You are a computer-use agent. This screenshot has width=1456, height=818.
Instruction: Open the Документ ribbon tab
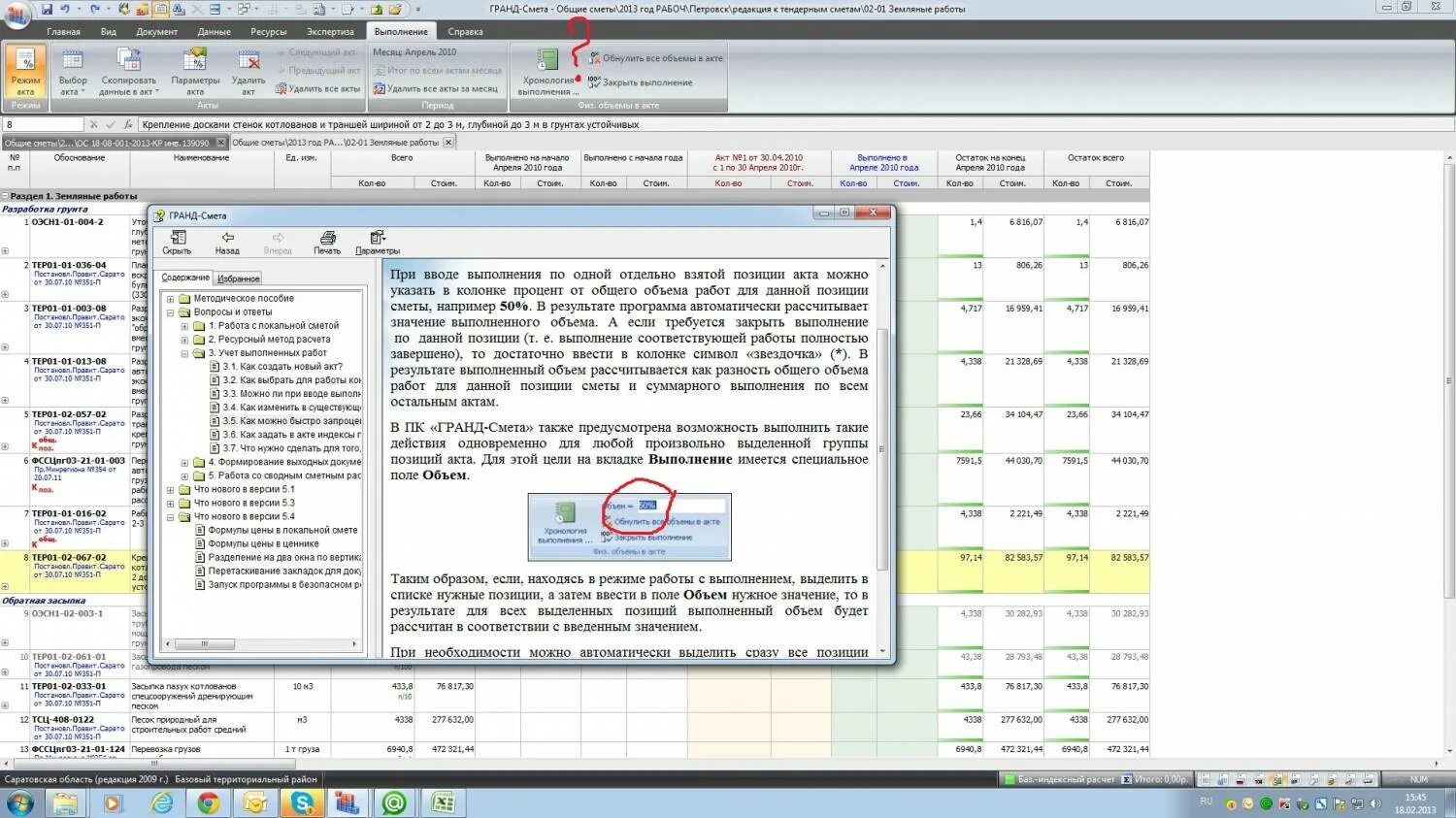point(156,31)
